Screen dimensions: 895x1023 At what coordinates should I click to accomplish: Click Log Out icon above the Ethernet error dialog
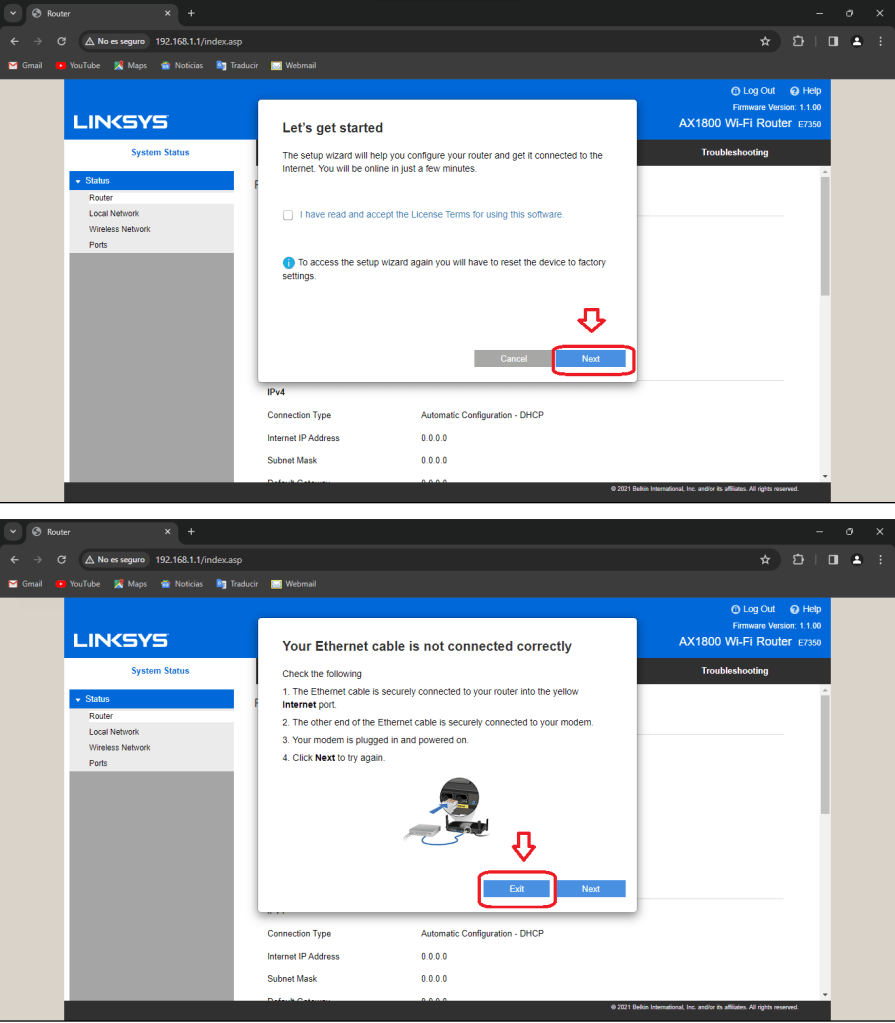736,609
